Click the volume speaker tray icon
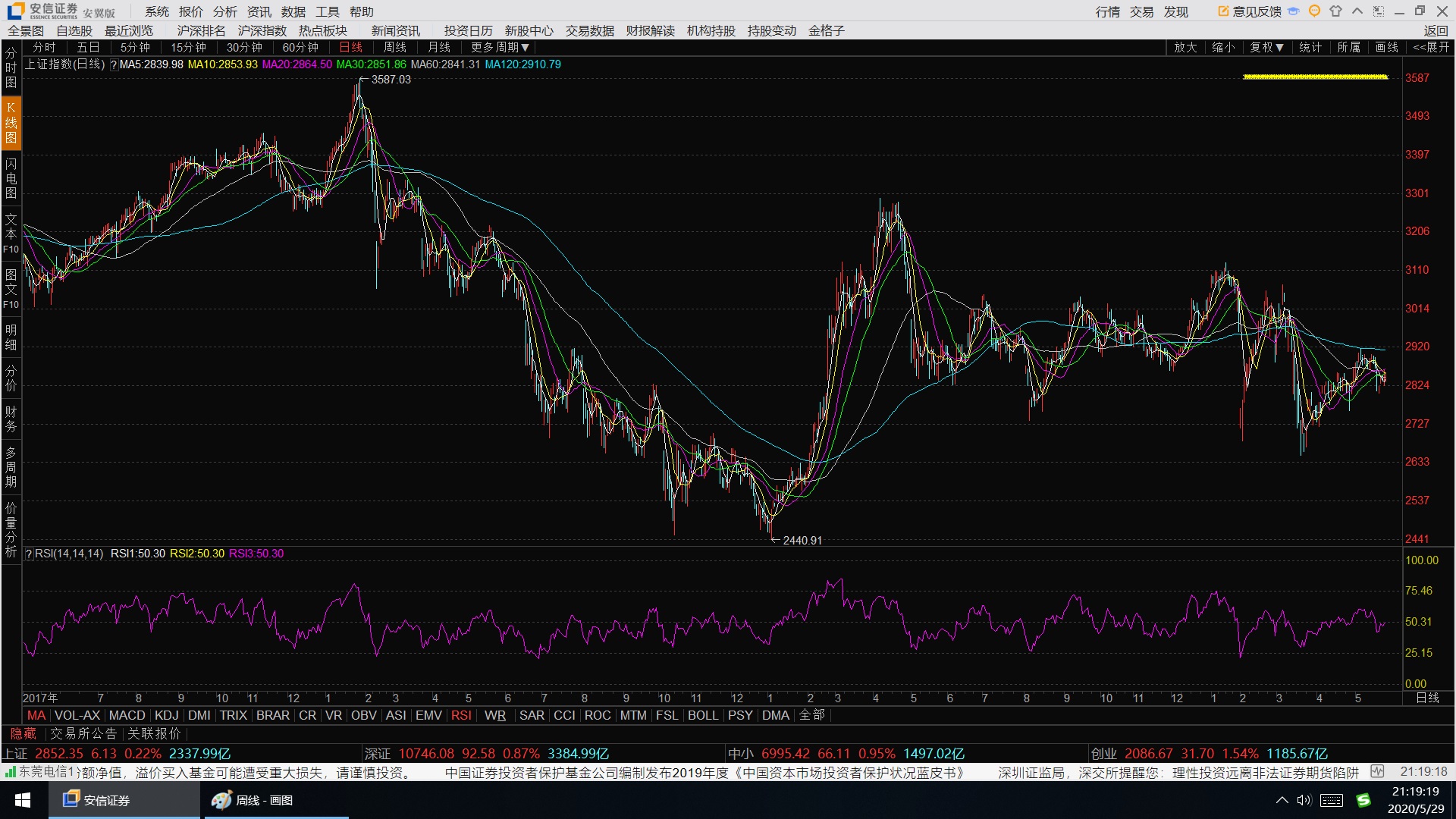The height and width of the screenshot is (819, 1456). point(1304,800)
